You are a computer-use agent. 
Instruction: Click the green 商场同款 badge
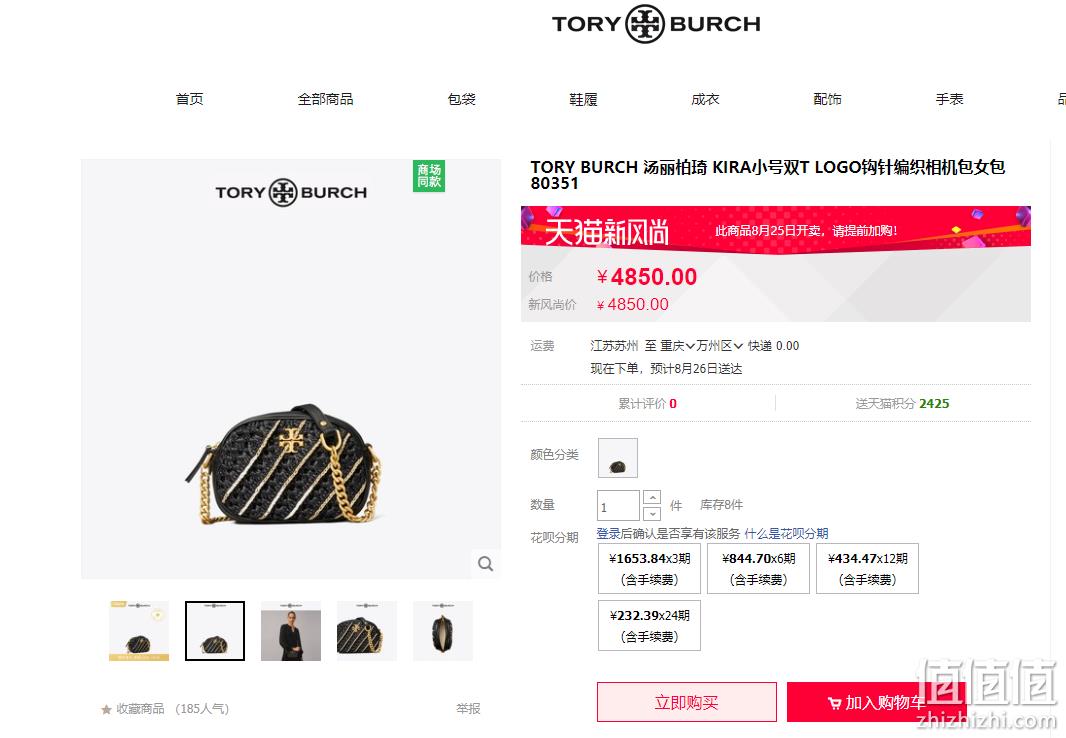[429, 176]
